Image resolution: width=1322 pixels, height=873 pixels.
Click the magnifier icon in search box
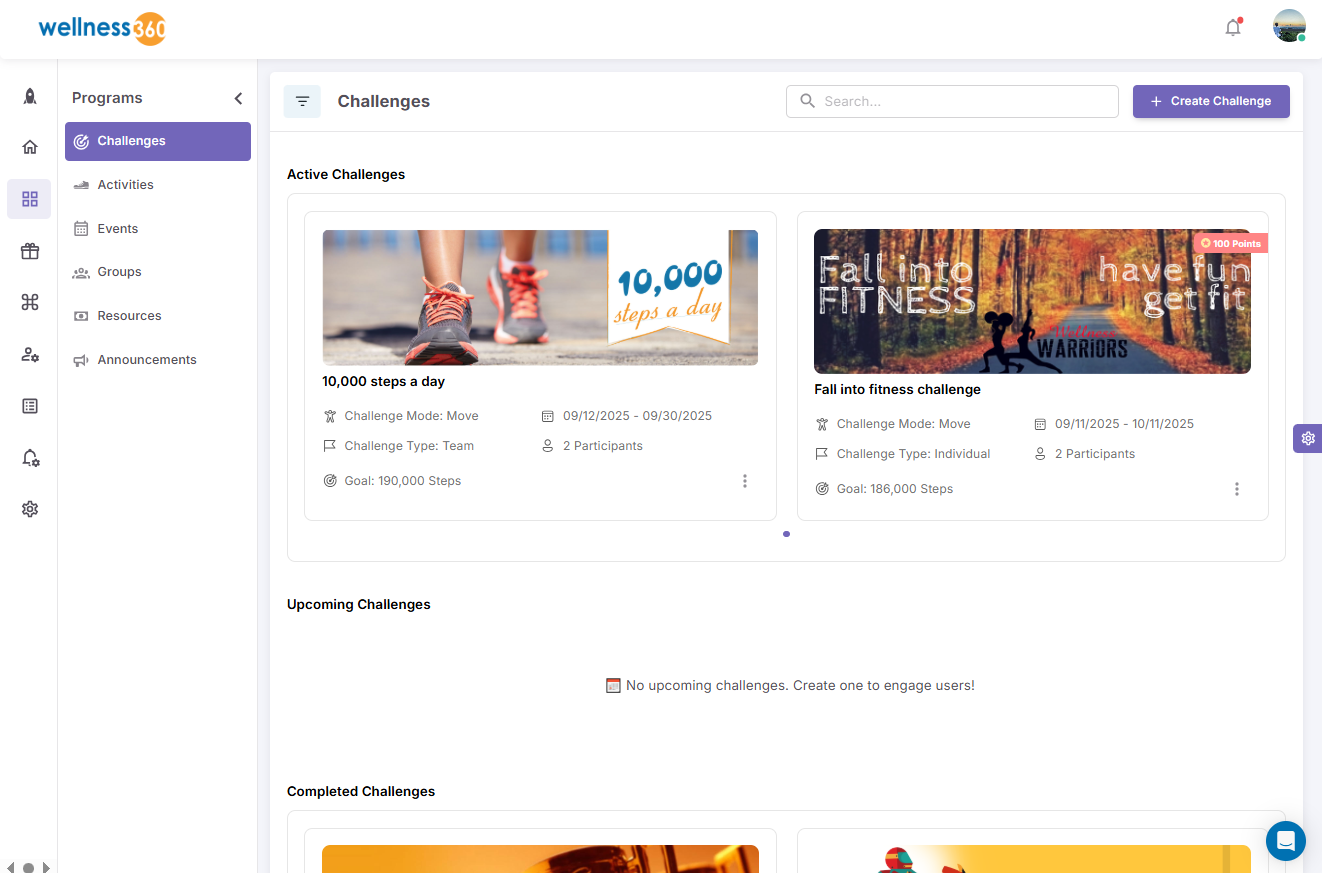pyautogui.click(x=807, y=101)
